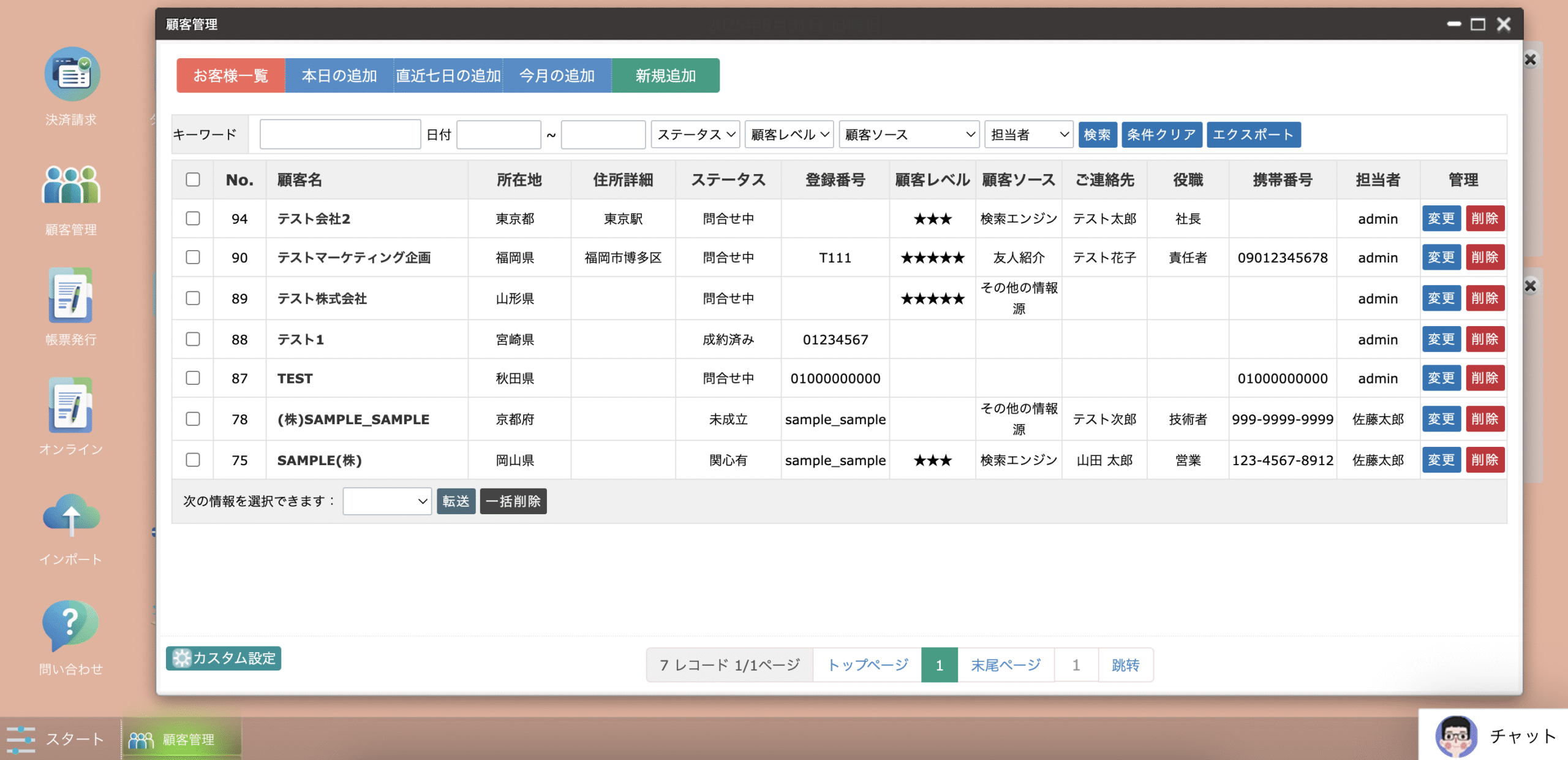This screenshot has width=1568, height=760.
Task: Check the row for TEST
Action: 193,378
